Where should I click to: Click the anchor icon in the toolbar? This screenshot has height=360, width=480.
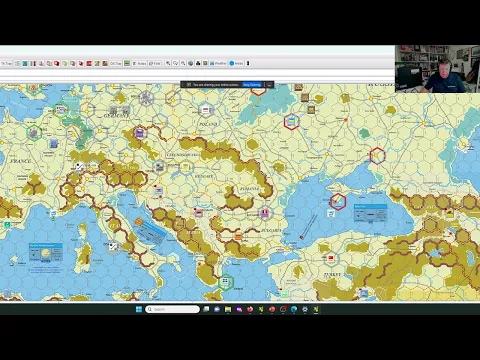click(41, 63)
